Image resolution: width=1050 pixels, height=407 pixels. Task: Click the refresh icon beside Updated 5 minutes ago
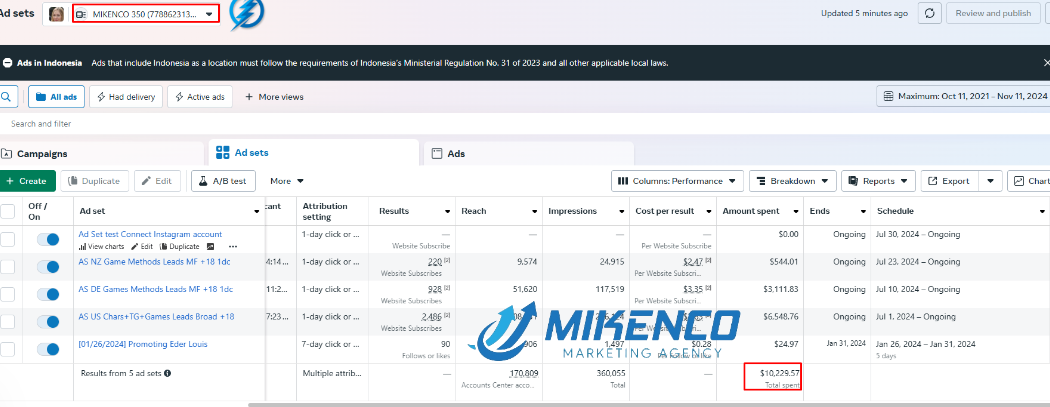point(929,13)
